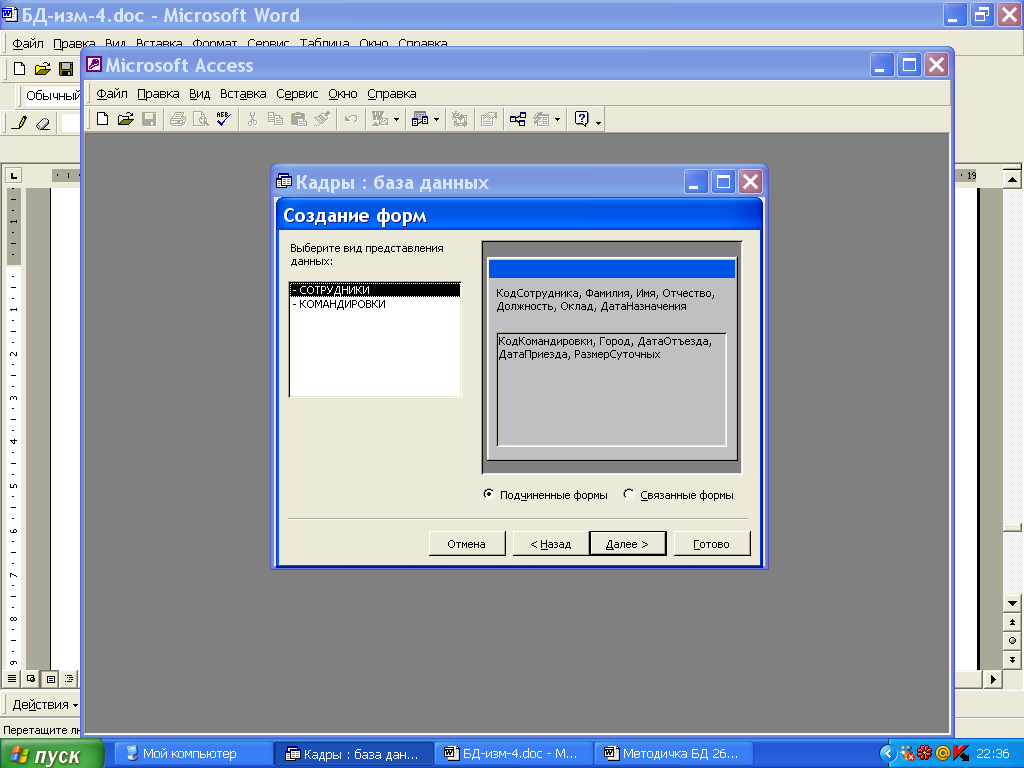Click Format Painter brush in Access toolbar

tap(321, 119)
